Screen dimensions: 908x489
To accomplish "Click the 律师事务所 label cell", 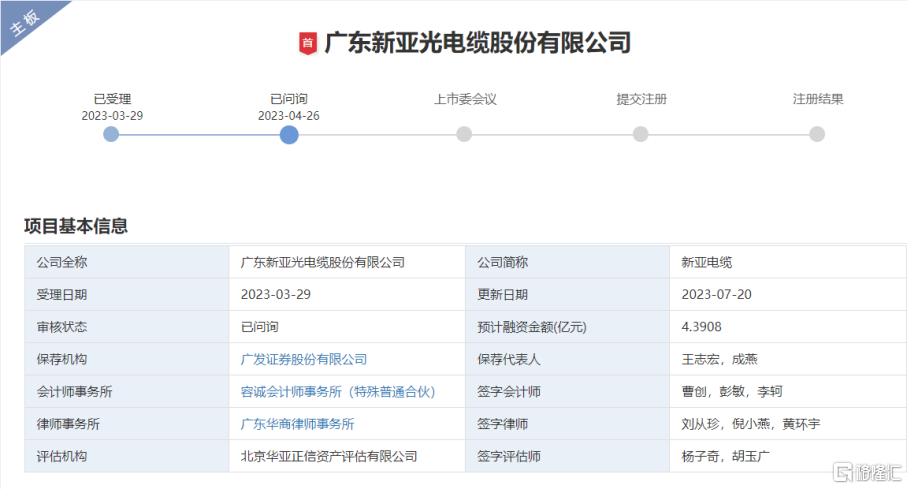I will [x=127, y=424].
